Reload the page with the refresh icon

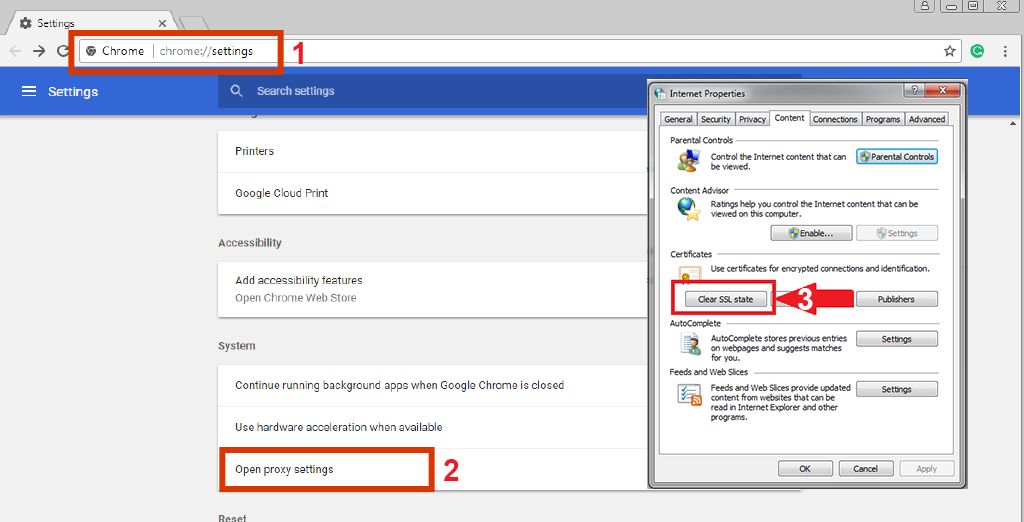pyautogui.click(x=63, y=51)
